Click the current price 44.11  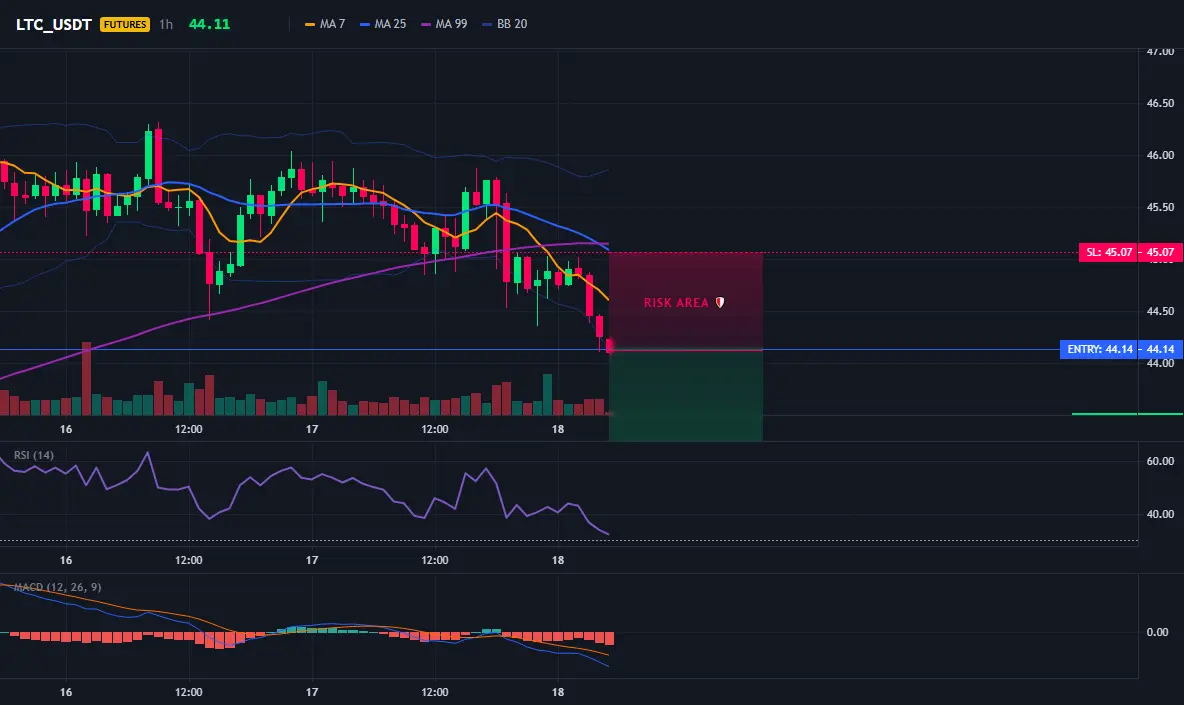(x=209, y=24)
